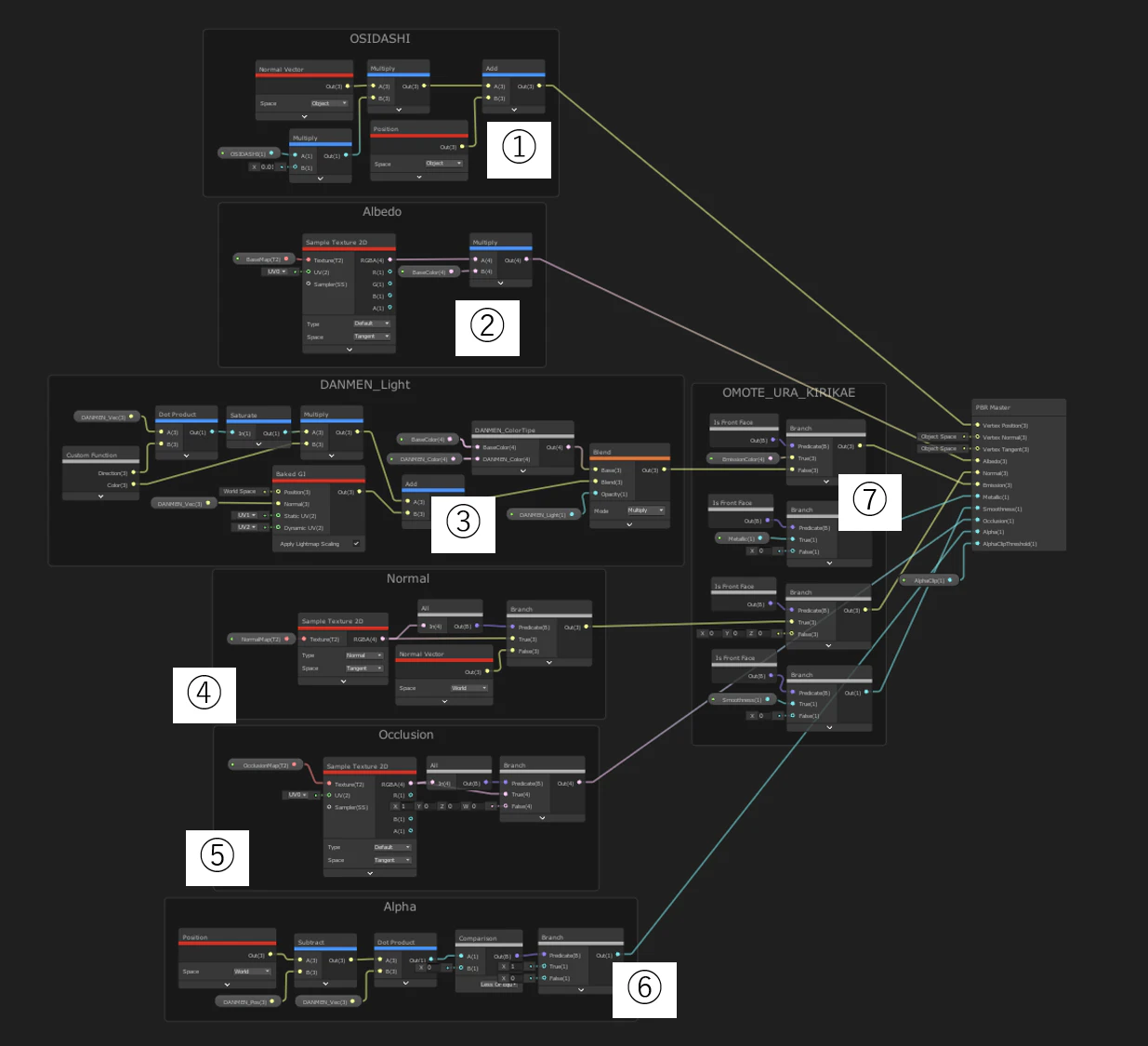Open the UV1 dropdown beside Baked GI Static UV
The image size is (1148, 1046).
point(246,515)
